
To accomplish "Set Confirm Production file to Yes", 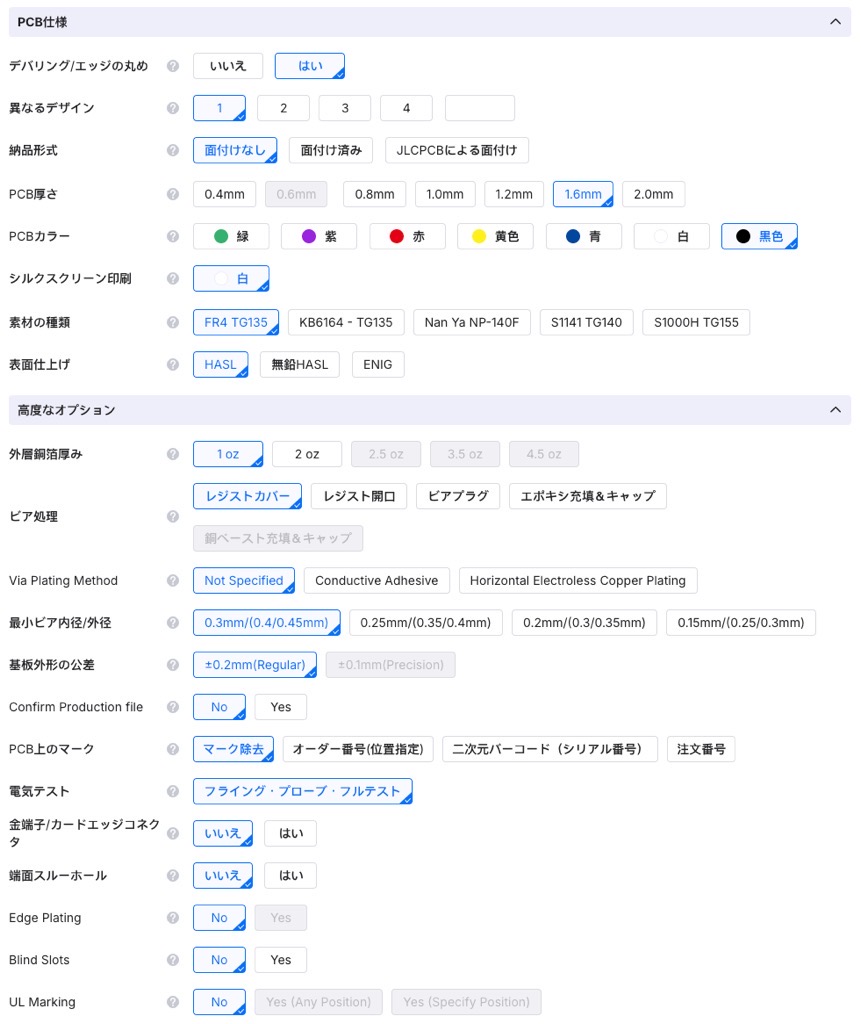I will [x=280, y=707].
